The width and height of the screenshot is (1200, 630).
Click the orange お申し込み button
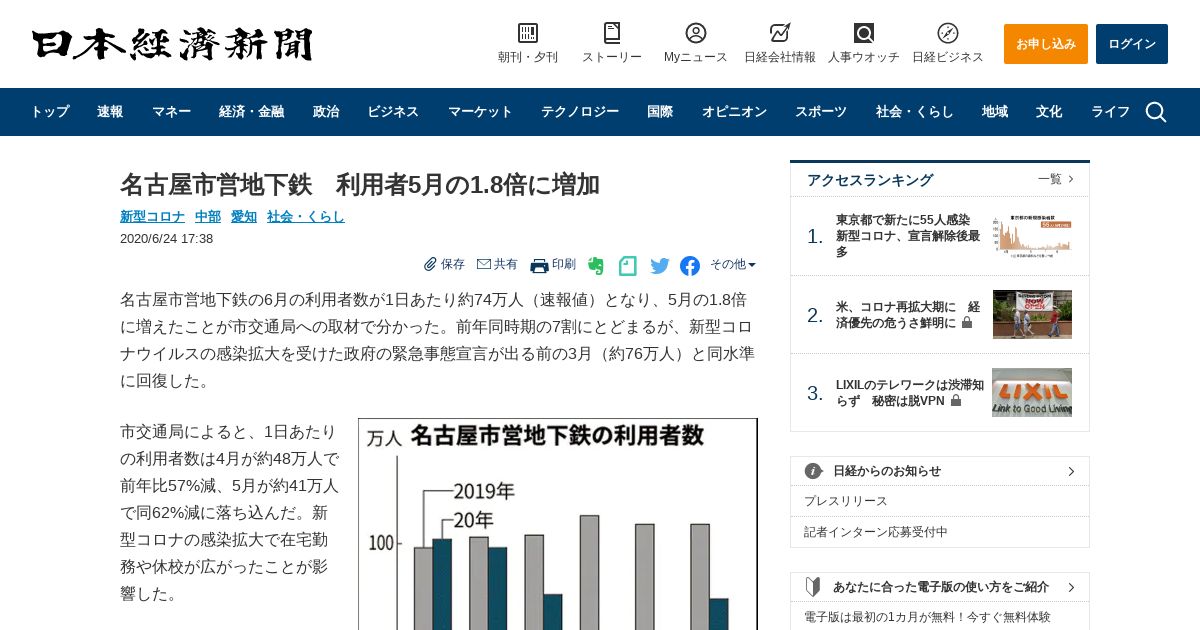[1046, 44]
